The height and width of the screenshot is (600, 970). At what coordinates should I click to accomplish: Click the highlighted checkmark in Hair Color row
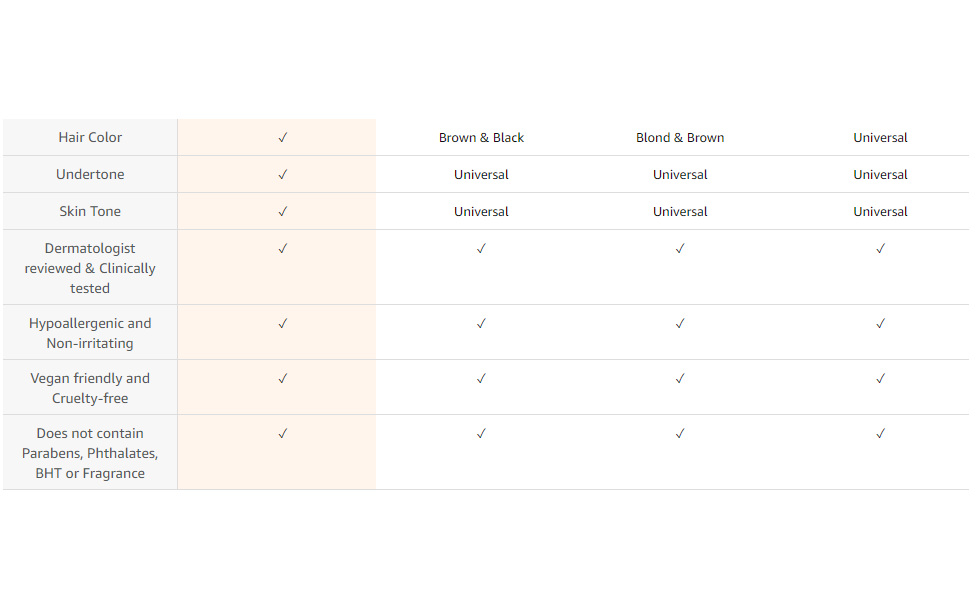point(283,138)
